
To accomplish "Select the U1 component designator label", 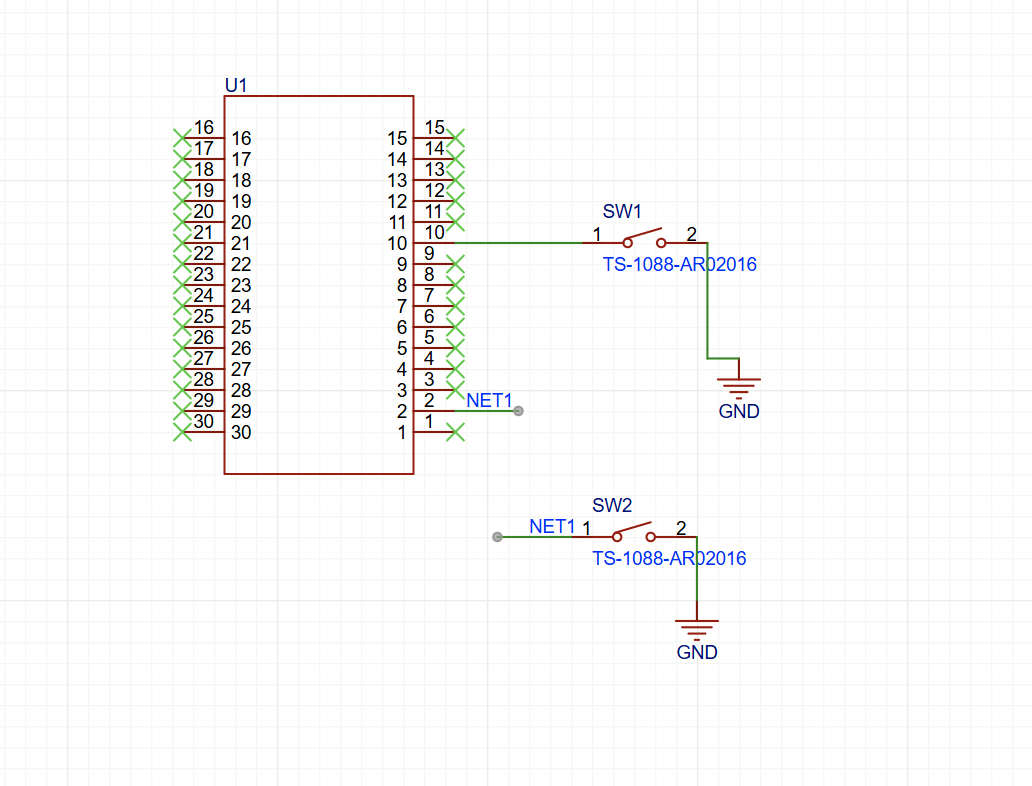I will tap(236, 86).
